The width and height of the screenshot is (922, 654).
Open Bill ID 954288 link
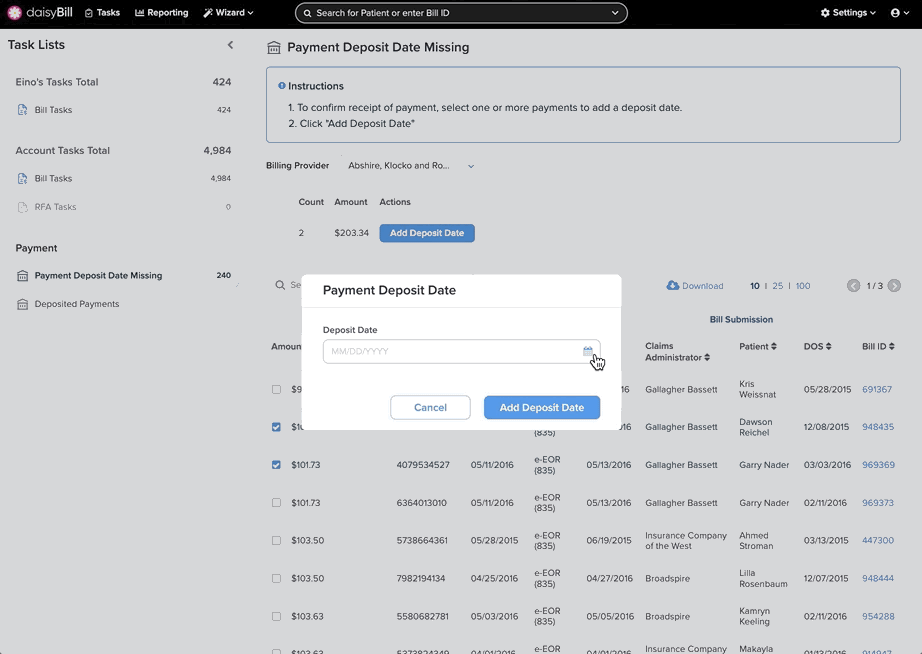(x=878, y=616)
